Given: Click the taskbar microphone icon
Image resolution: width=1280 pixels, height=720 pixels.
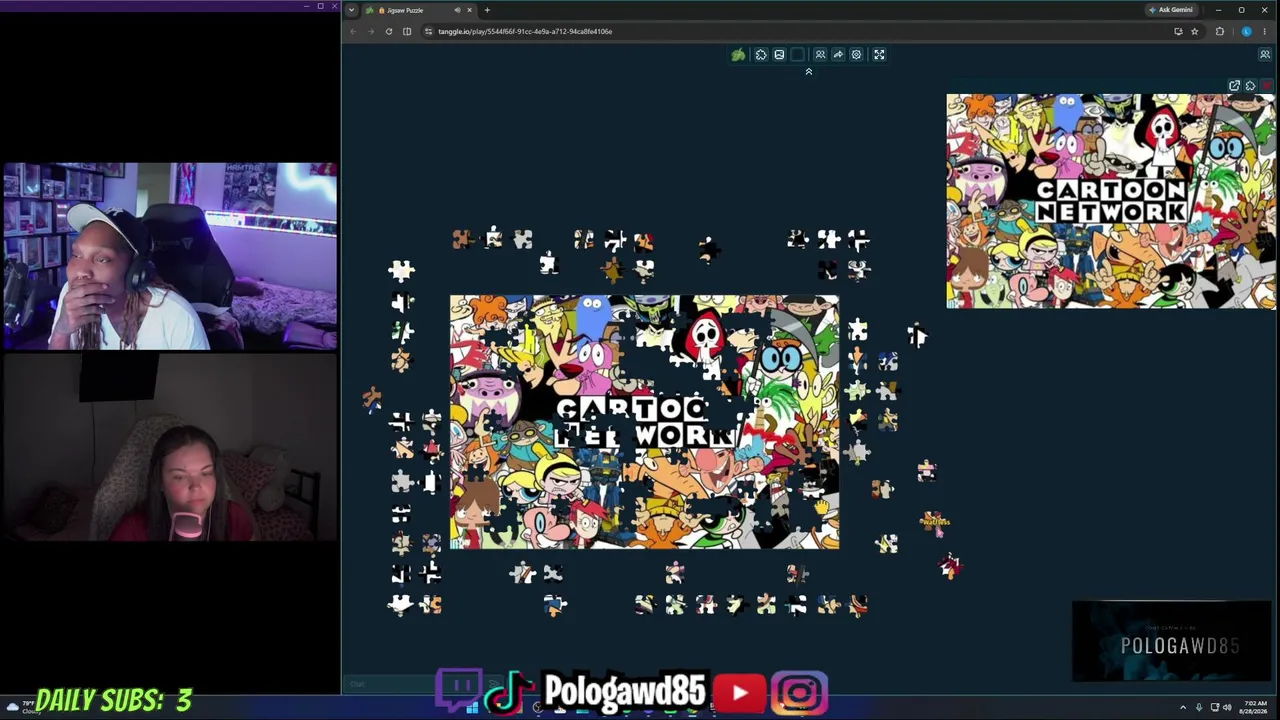Looking at the screenshot, I should click(x=1199, y=707).
